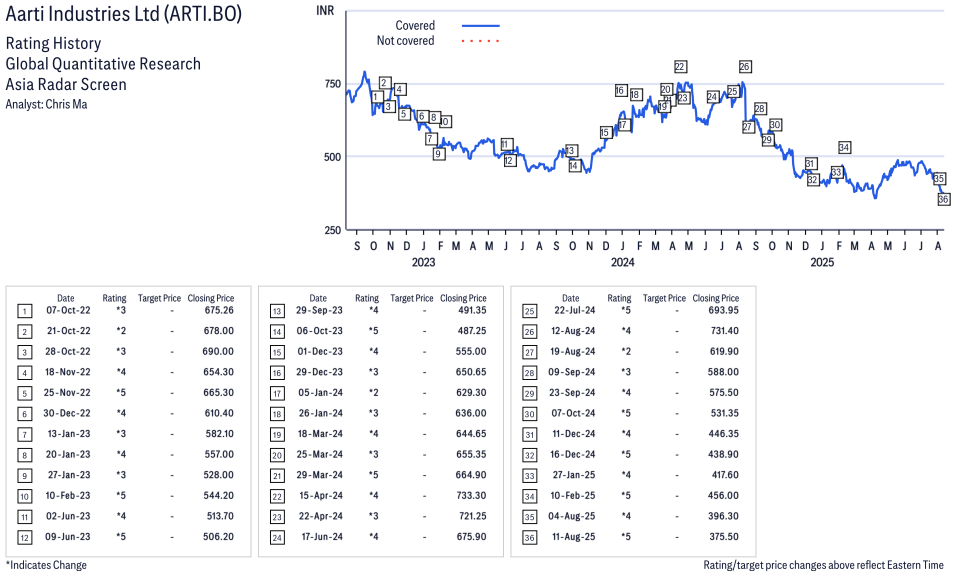
Task: Click closing price 733.30
Action: click(x=471, y=496)
